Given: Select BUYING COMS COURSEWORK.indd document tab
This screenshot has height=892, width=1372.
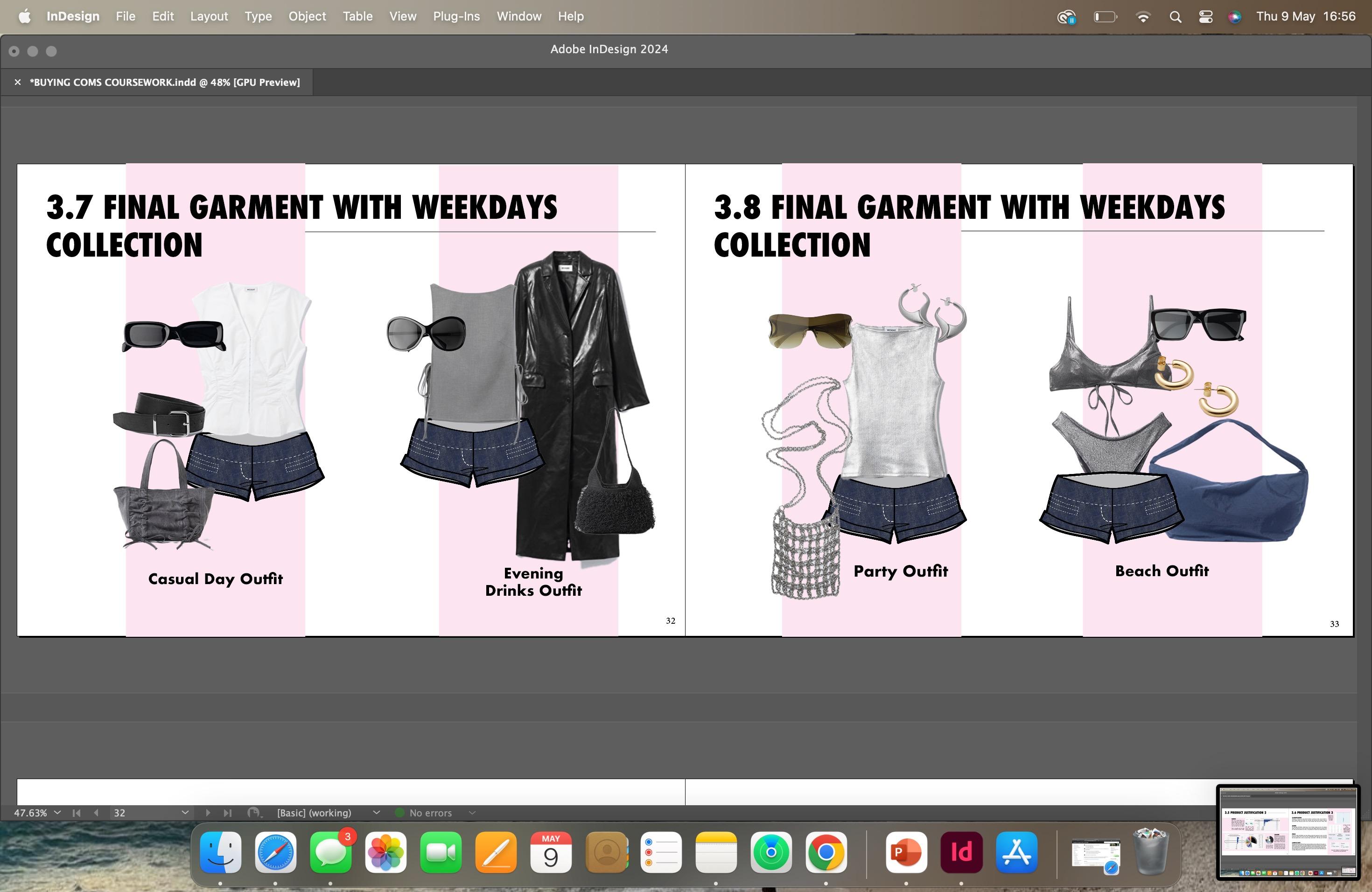Looking at the screenshot, I should click(165, 83).
